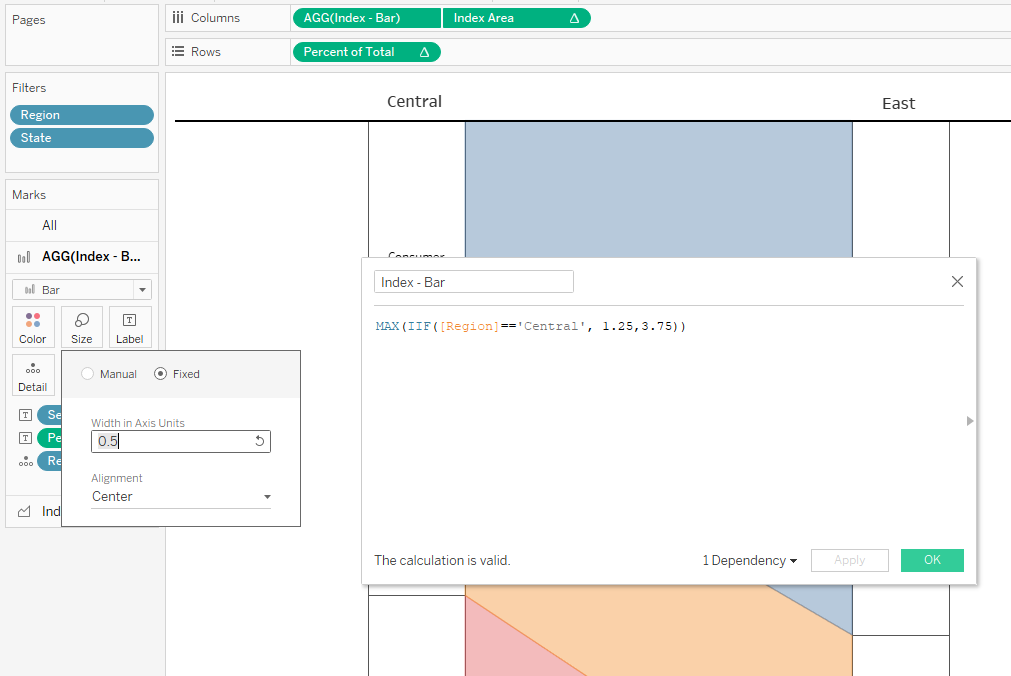The image size is (1011, 676).
Task: Click the text label icon next to Se pill
Action: 25,415
